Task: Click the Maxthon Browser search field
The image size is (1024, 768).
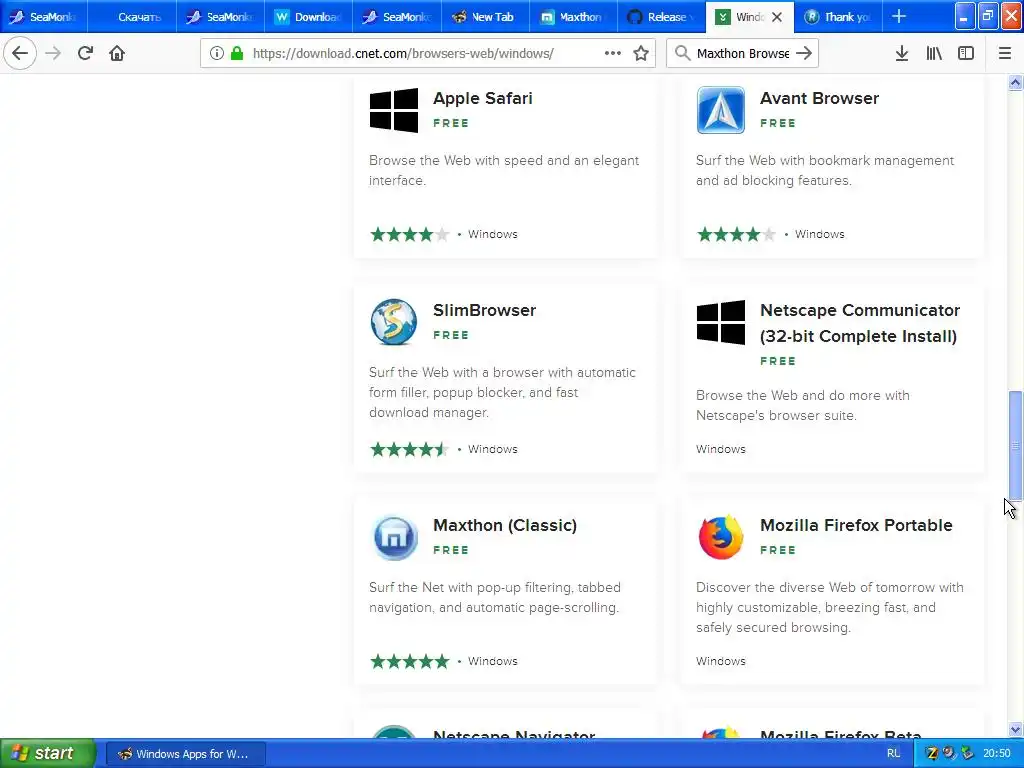Action: tap(743, 53)
